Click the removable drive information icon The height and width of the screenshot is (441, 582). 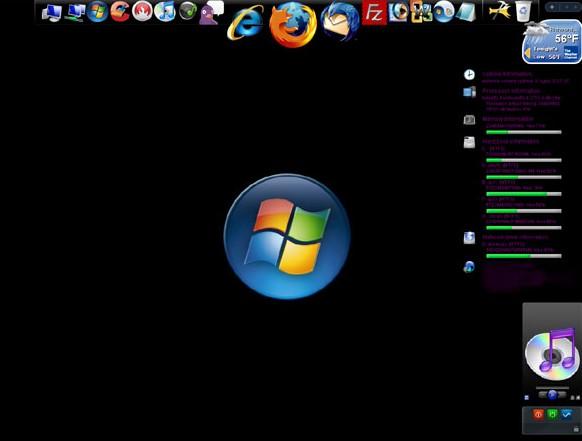(469, 238)
